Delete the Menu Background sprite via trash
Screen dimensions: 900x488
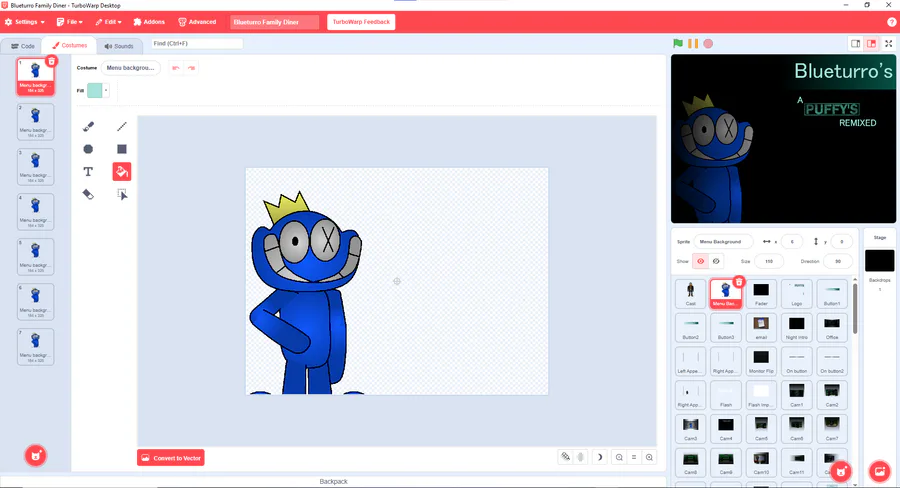point(739,282)
